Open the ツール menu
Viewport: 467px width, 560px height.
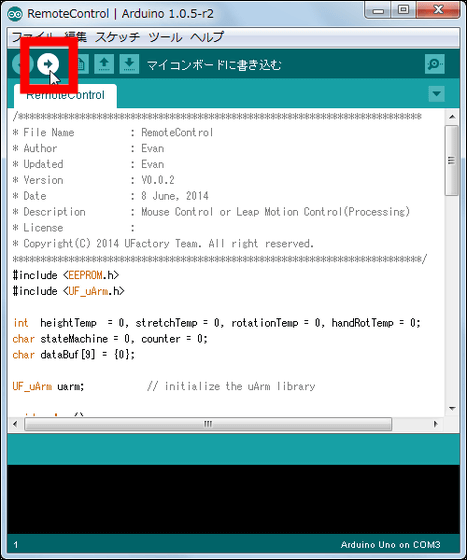(x=165, y=37)
